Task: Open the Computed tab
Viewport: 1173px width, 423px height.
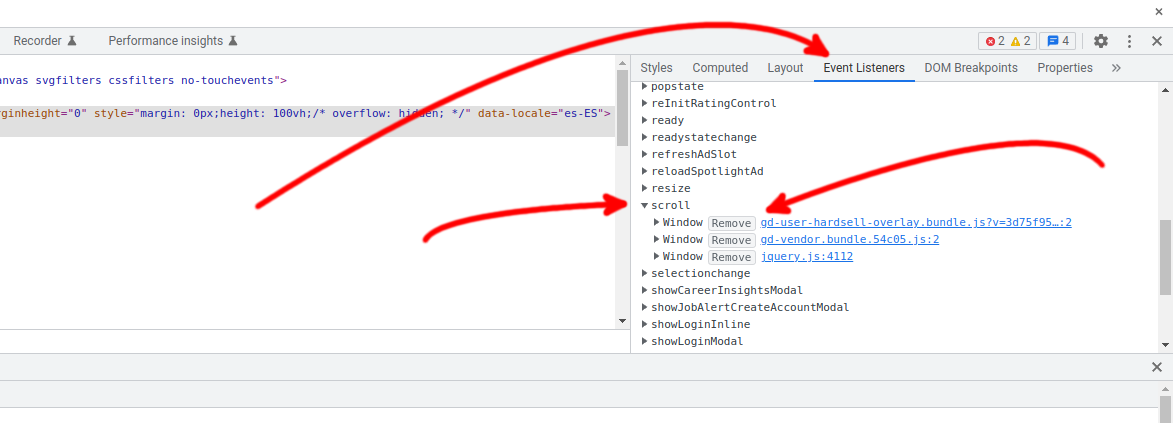Action: click(x=720, y=68)
